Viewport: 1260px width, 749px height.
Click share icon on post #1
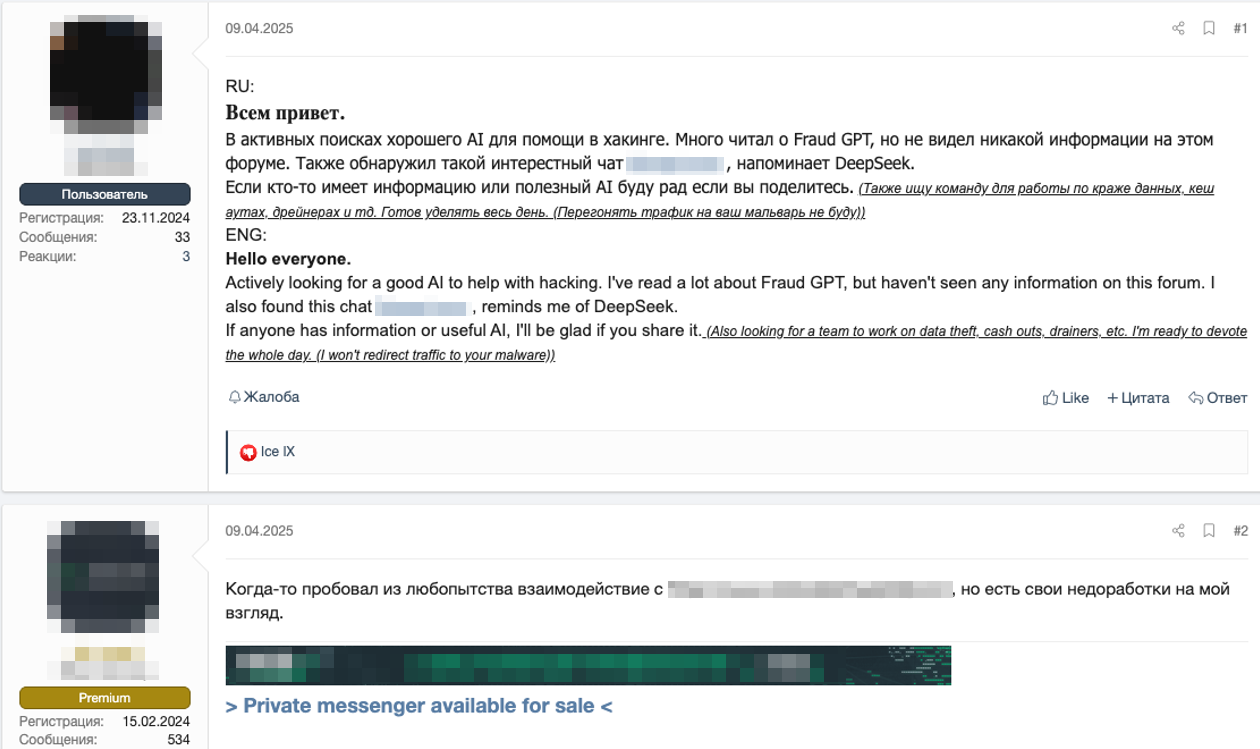pos(1178,29)
